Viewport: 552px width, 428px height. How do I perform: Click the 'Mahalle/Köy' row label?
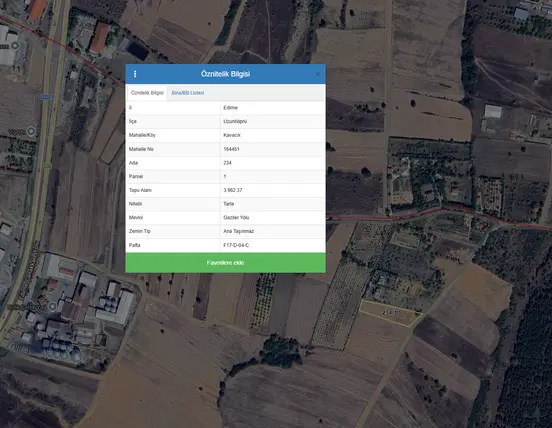pyautogui.click(x=142, y=135)
